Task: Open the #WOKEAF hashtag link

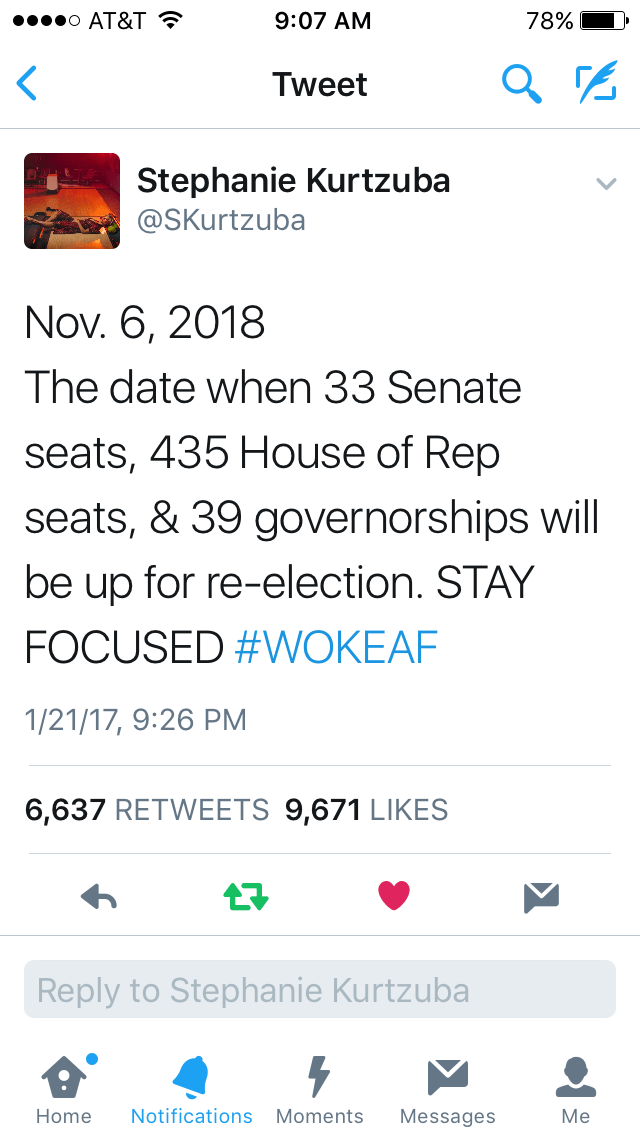Action: pos(336,648)
